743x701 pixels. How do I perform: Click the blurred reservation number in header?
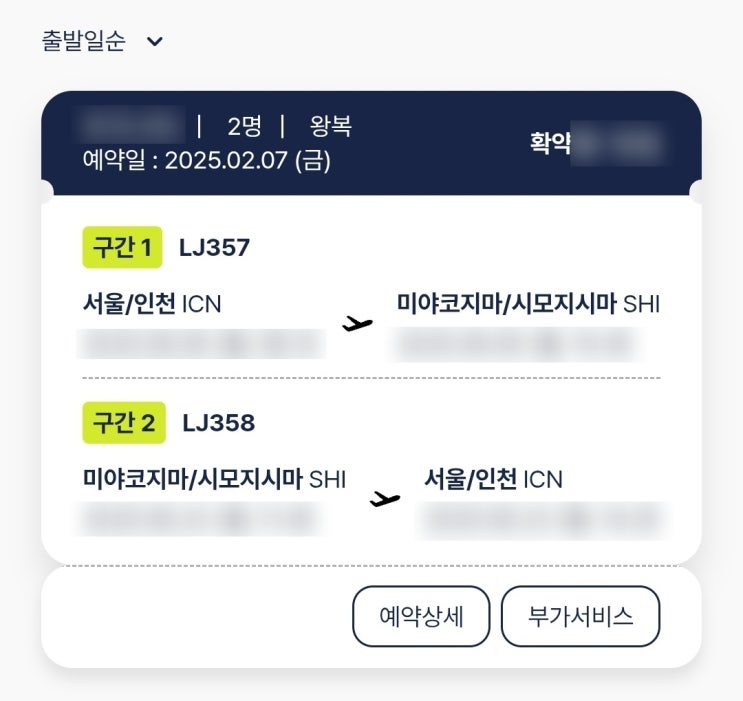[x=131, y=125]
